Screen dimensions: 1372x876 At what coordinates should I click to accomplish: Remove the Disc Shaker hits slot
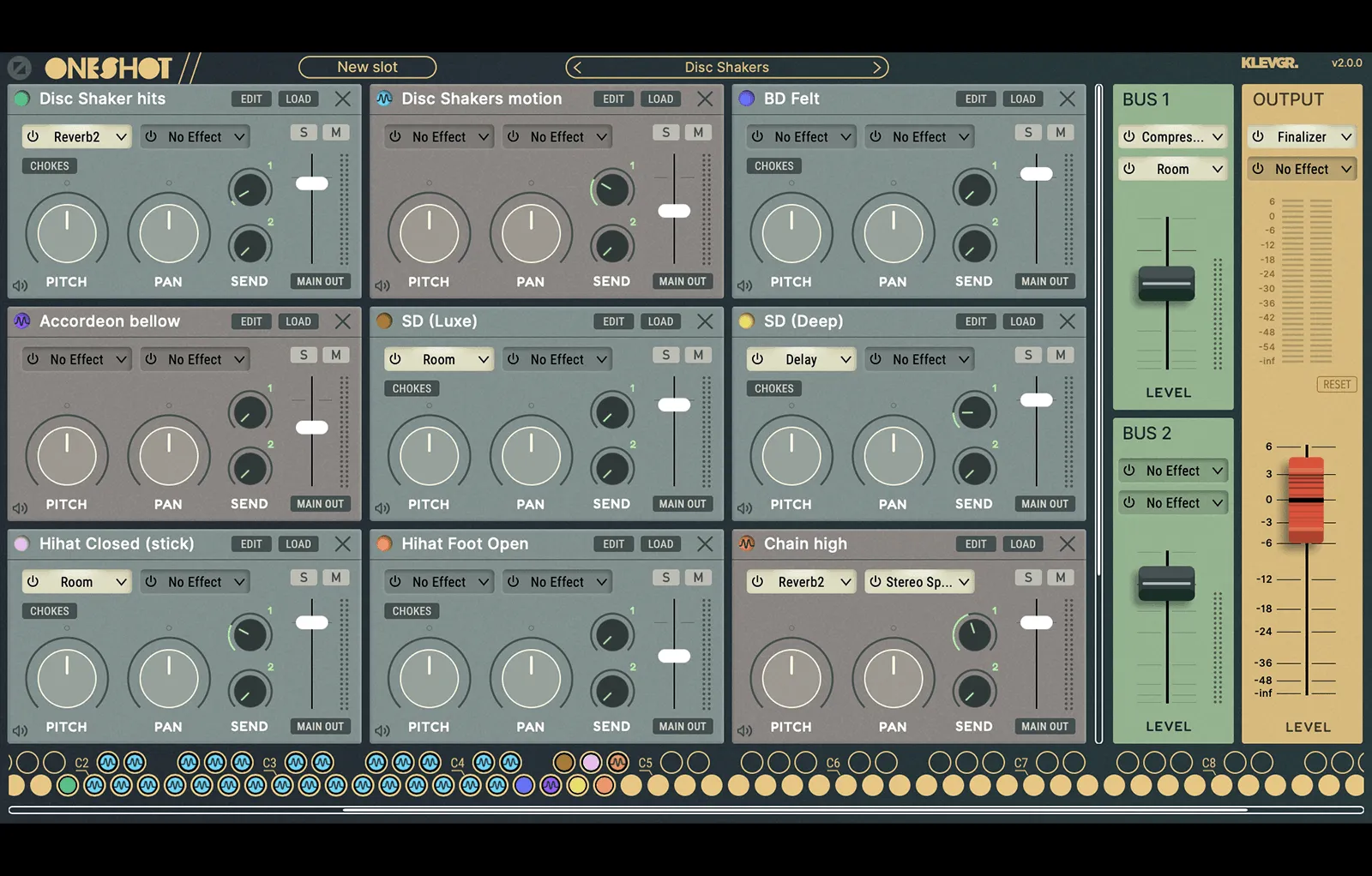(x=343, y=99)
